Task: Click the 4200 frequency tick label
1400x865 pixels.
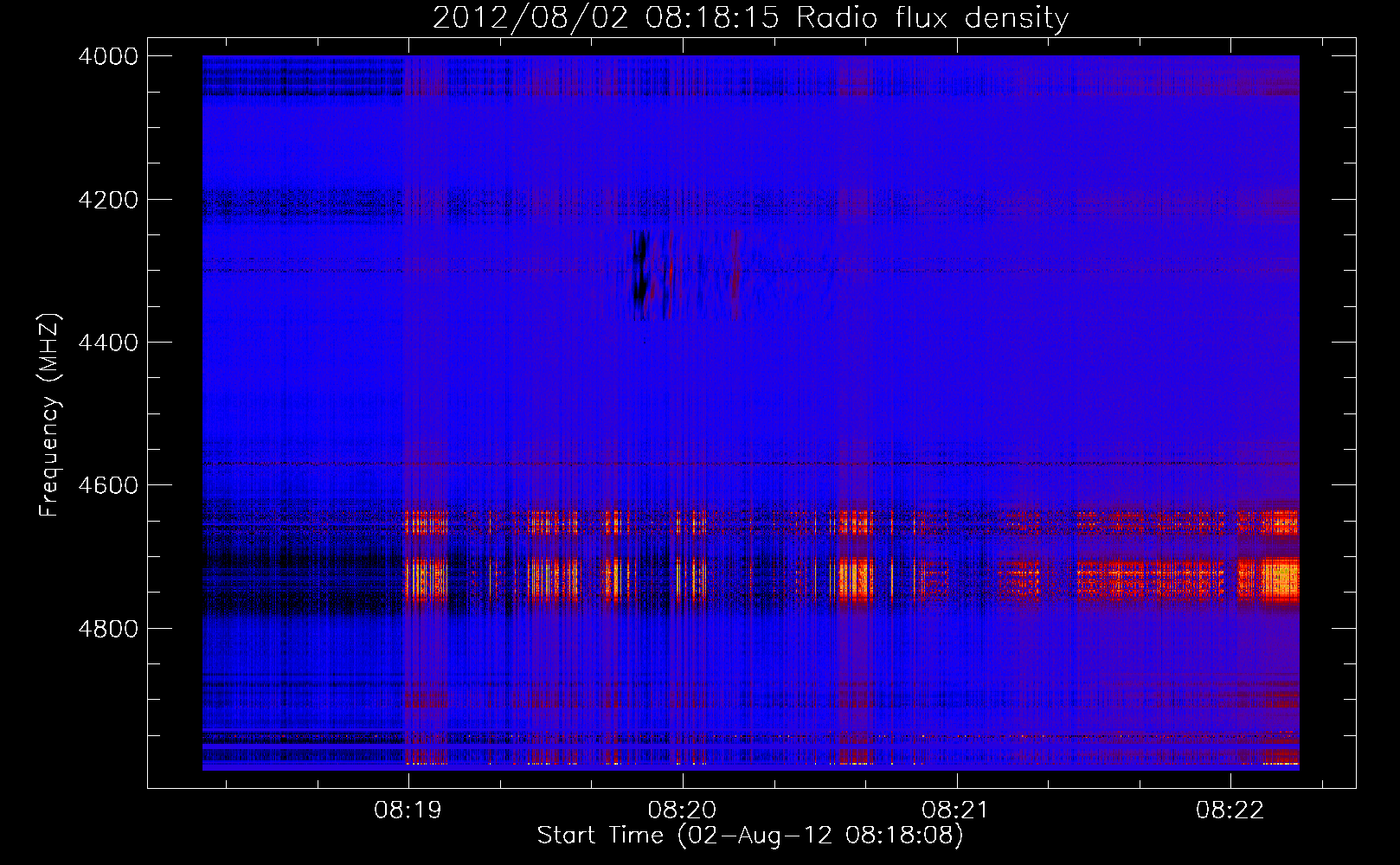Action: [x=108, y=200]
